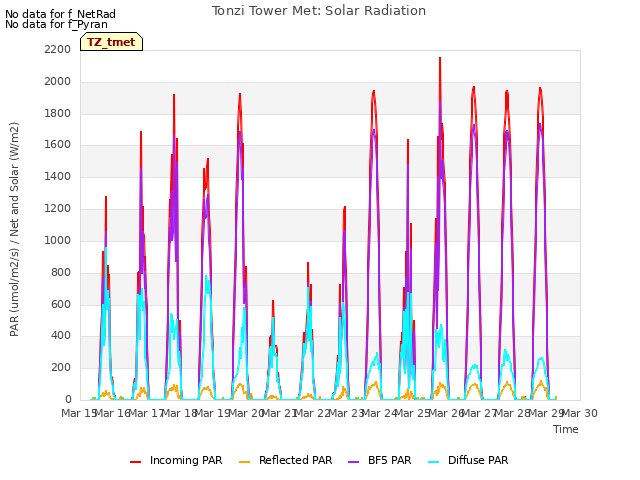This screenshot has height=480, width=640.
Task: Click the PAR / Net and Solar y-axis title
Action: [14, 229]
